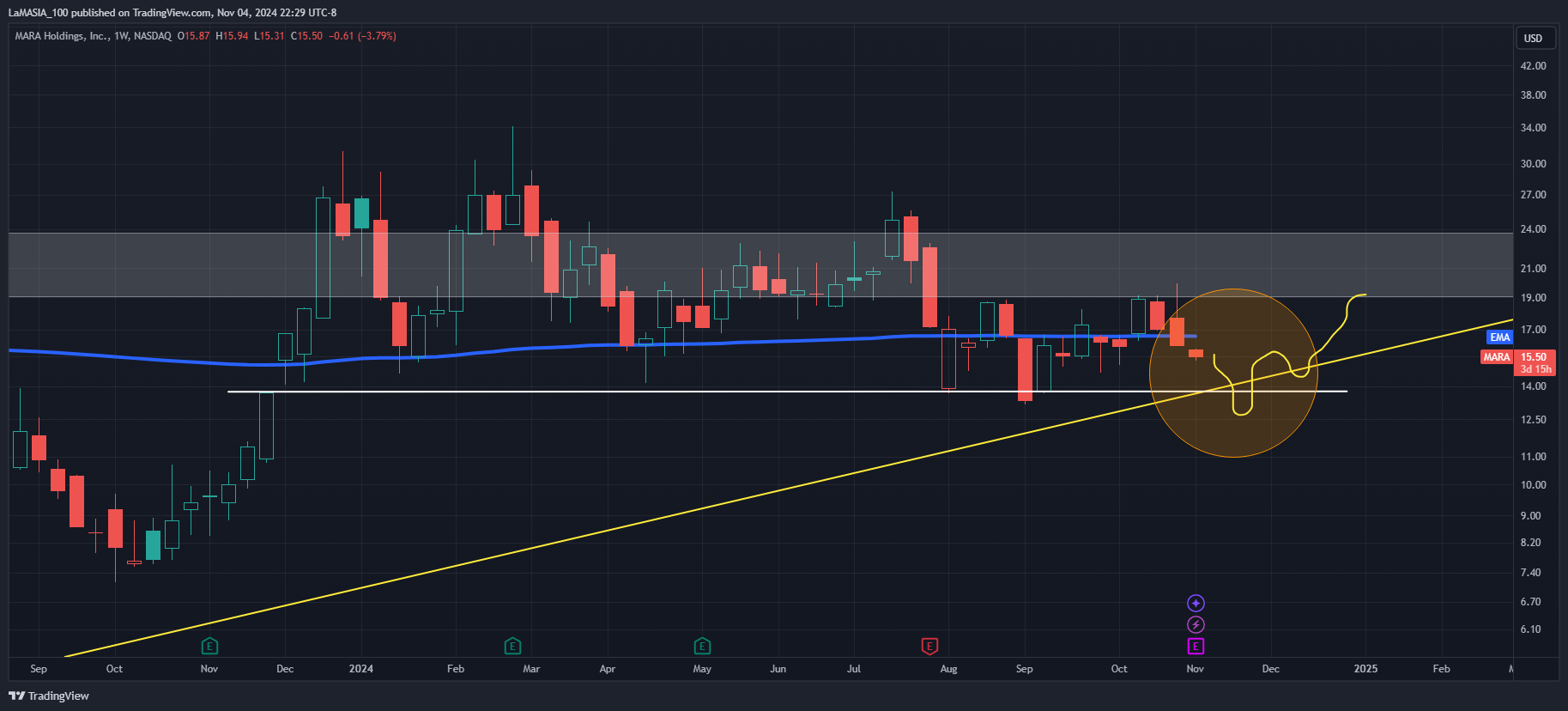This screenshot has height=711, width=1568.
Task: Click the 15.50 current price tag
Action: (x=1534, y=357)
